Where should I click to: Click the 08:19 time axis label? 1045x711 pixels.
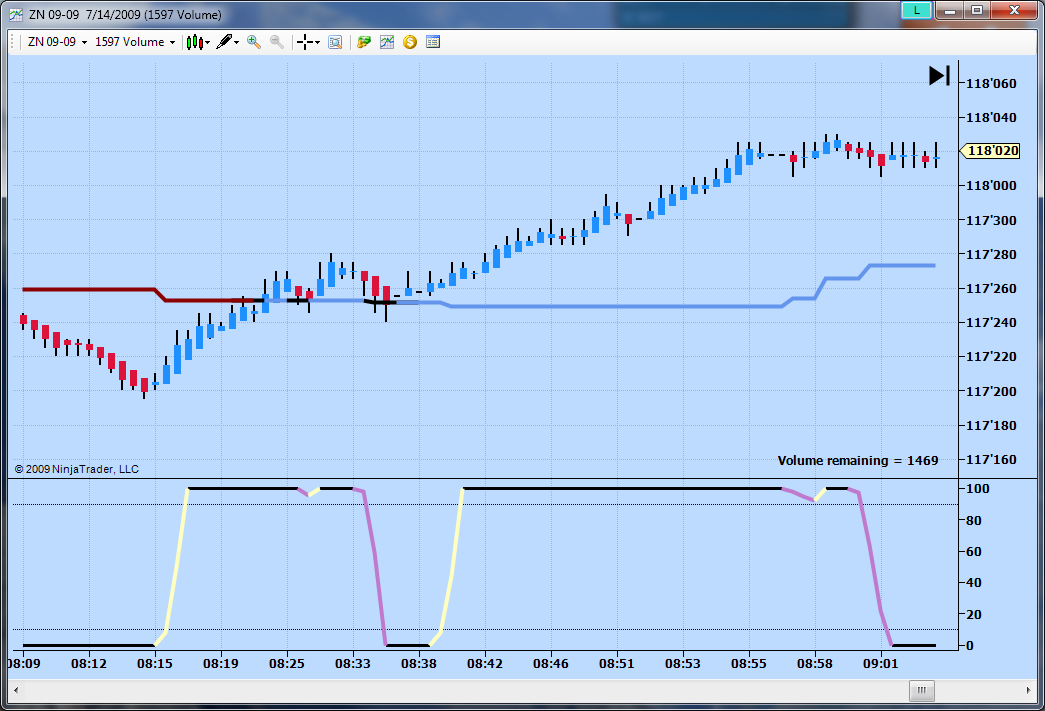pyautogui.click(x=221, y=664)
